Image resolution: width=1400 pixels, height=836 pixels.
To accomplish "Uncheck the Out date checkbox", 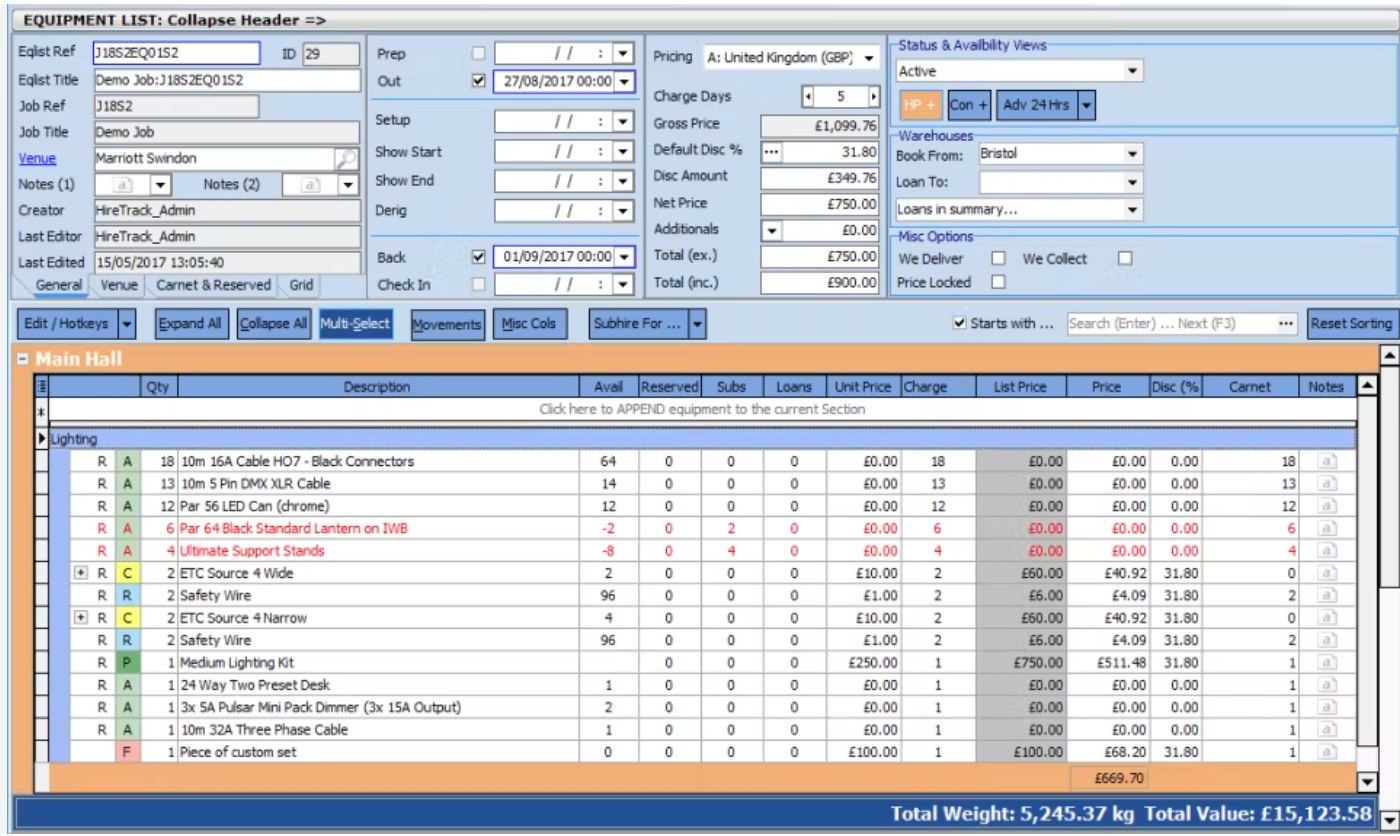I will tap(478, 81).
